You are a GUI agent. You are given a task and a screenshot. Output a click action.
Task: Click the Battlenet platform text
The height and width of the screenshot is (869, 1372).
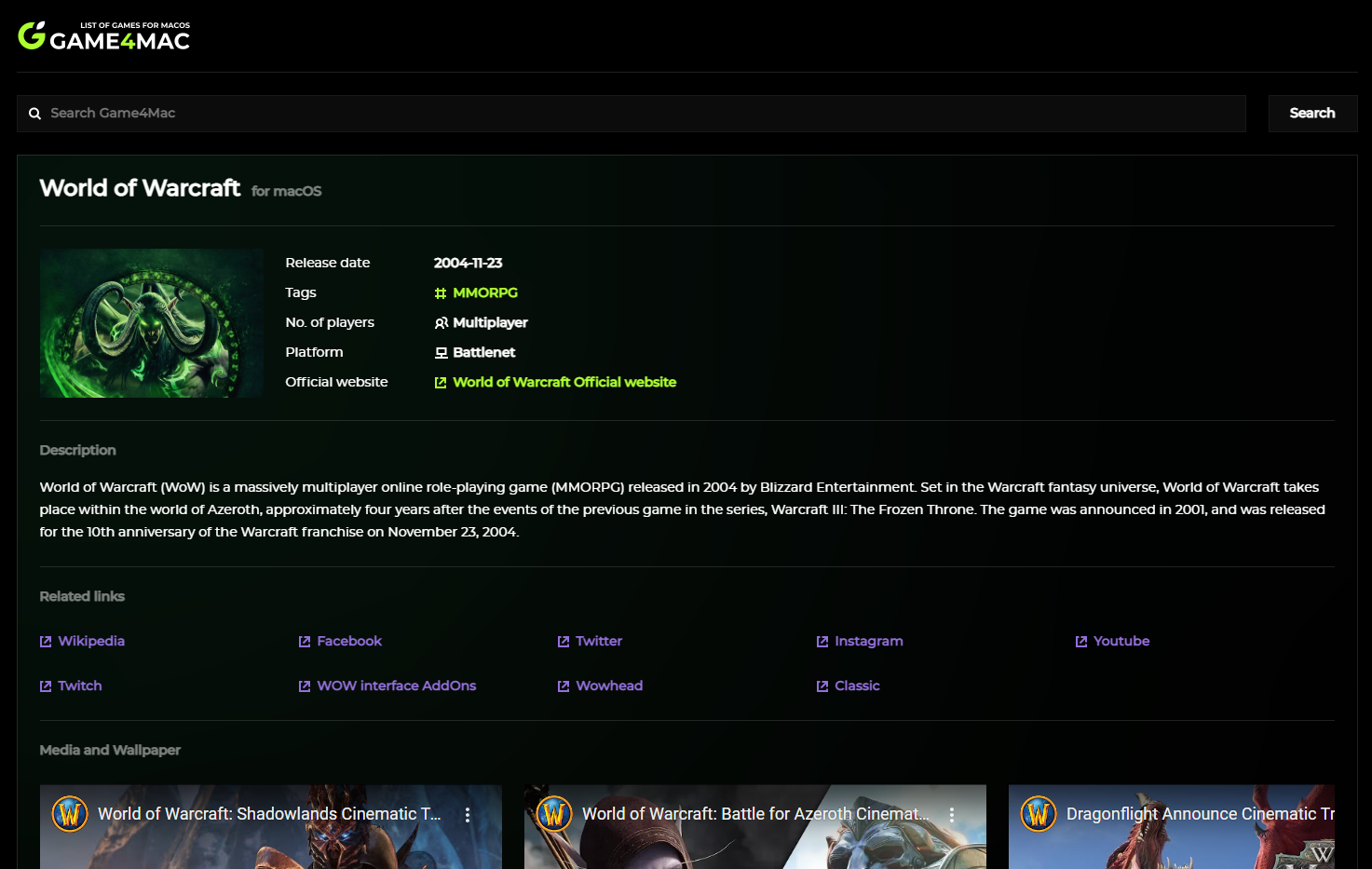pos(483,352)
